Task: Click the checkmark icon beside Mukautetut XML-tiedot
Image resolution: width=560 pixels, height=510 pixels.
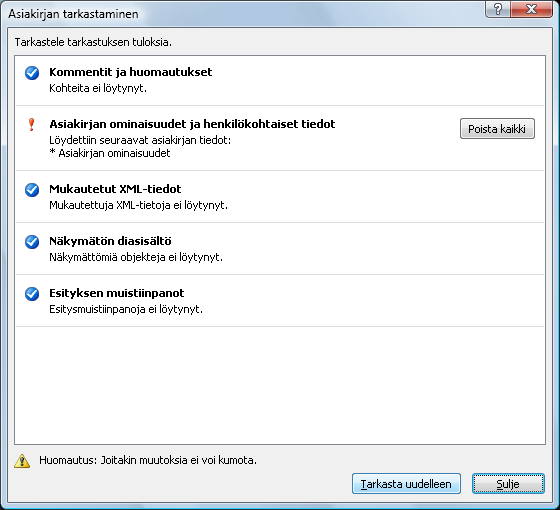Action: click(32, 190)
